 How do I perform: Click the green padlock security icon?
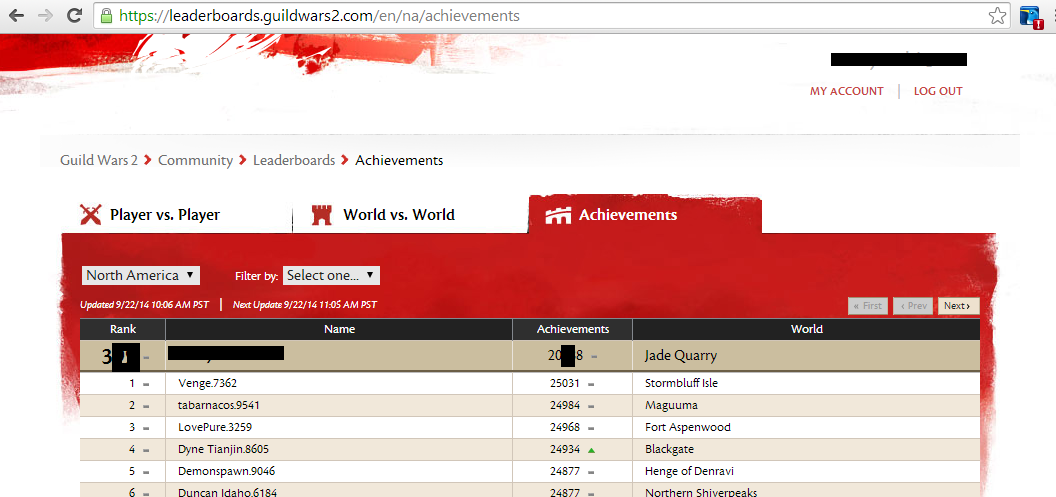(106, 15)
